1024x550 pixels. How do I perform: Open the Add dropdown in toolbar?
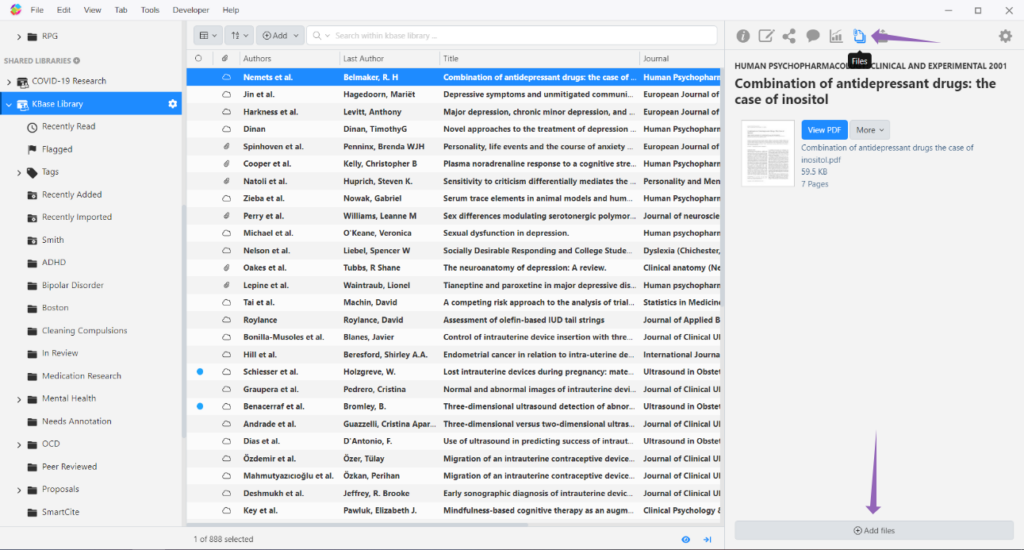(280, 35)
